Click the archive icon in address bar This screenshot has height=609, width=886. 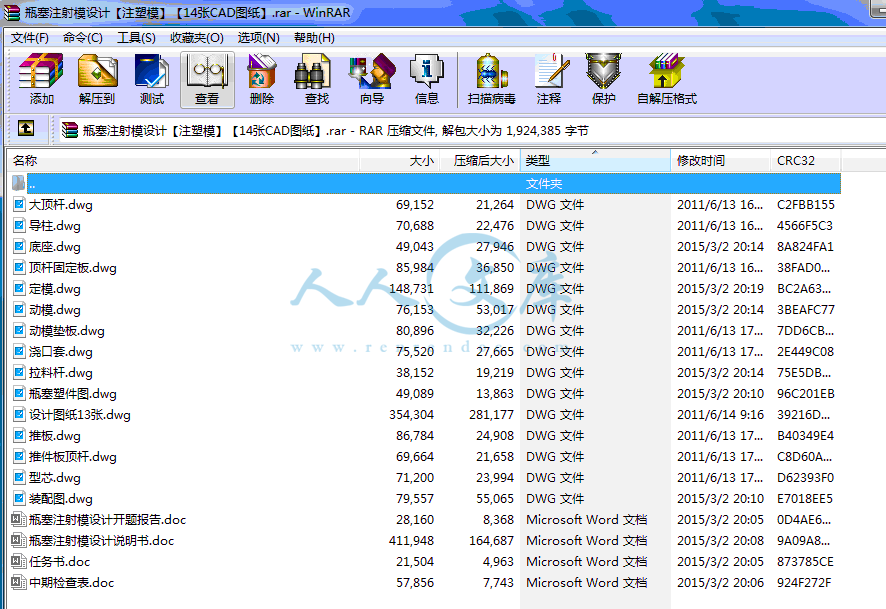pyautogui.click(x=70, y=130)
